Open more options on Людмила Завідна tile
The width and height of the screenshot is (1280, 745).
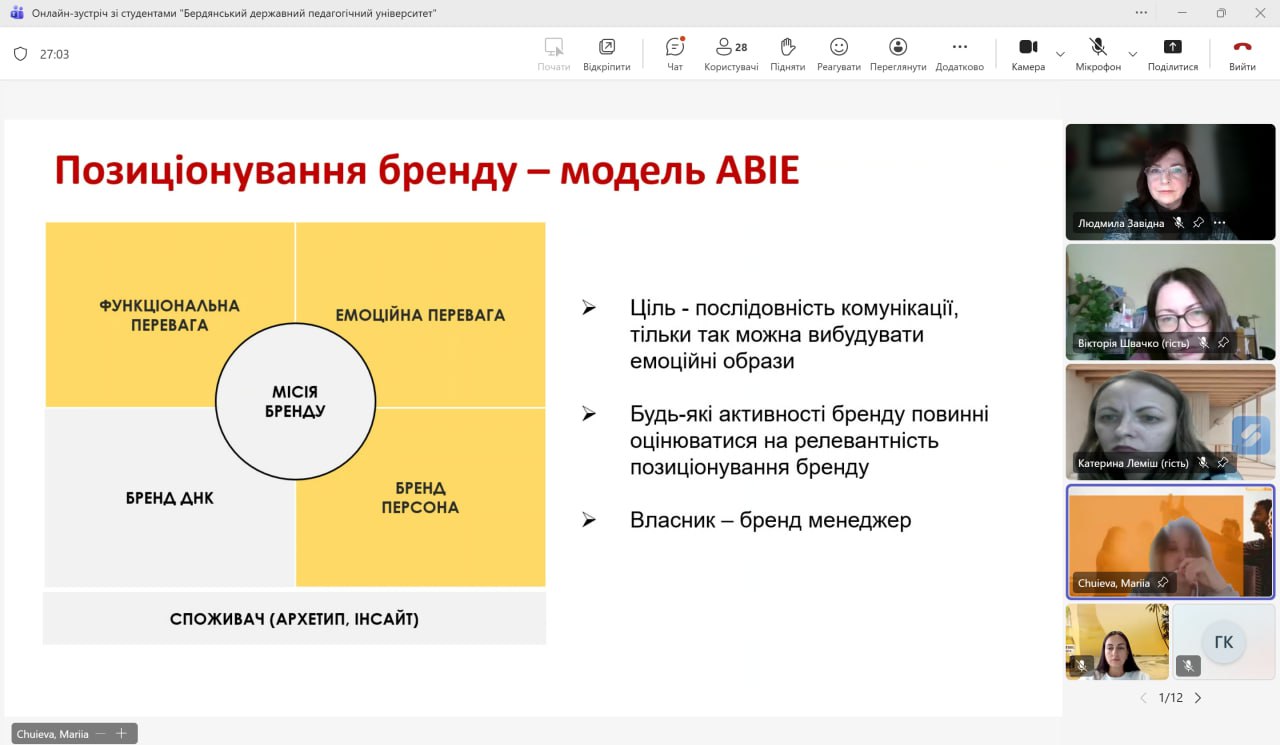pyautogui.click(x=1219, y=223)
